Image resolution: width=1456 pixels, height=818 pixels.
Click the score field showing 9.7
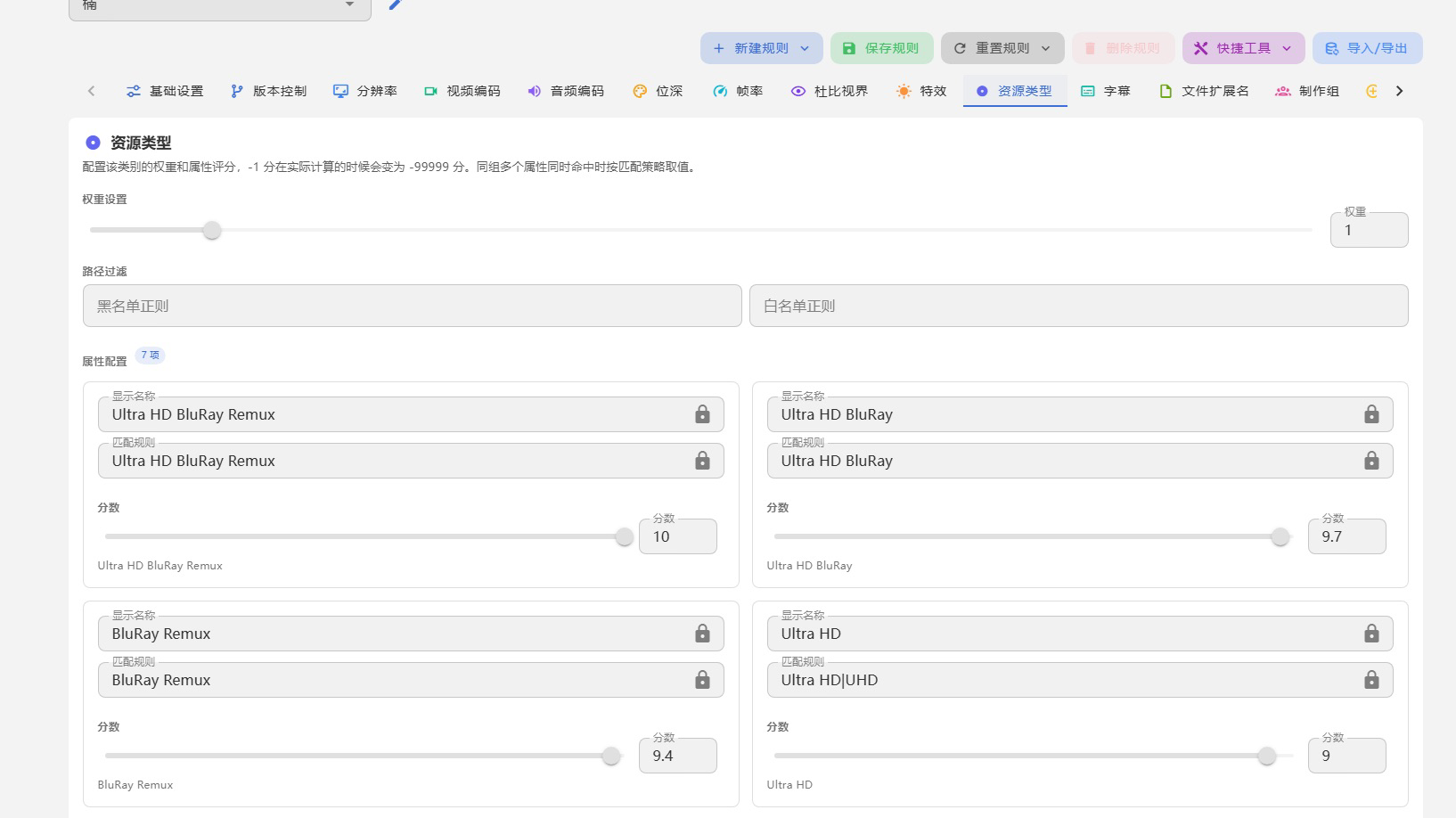[1347, 536]
